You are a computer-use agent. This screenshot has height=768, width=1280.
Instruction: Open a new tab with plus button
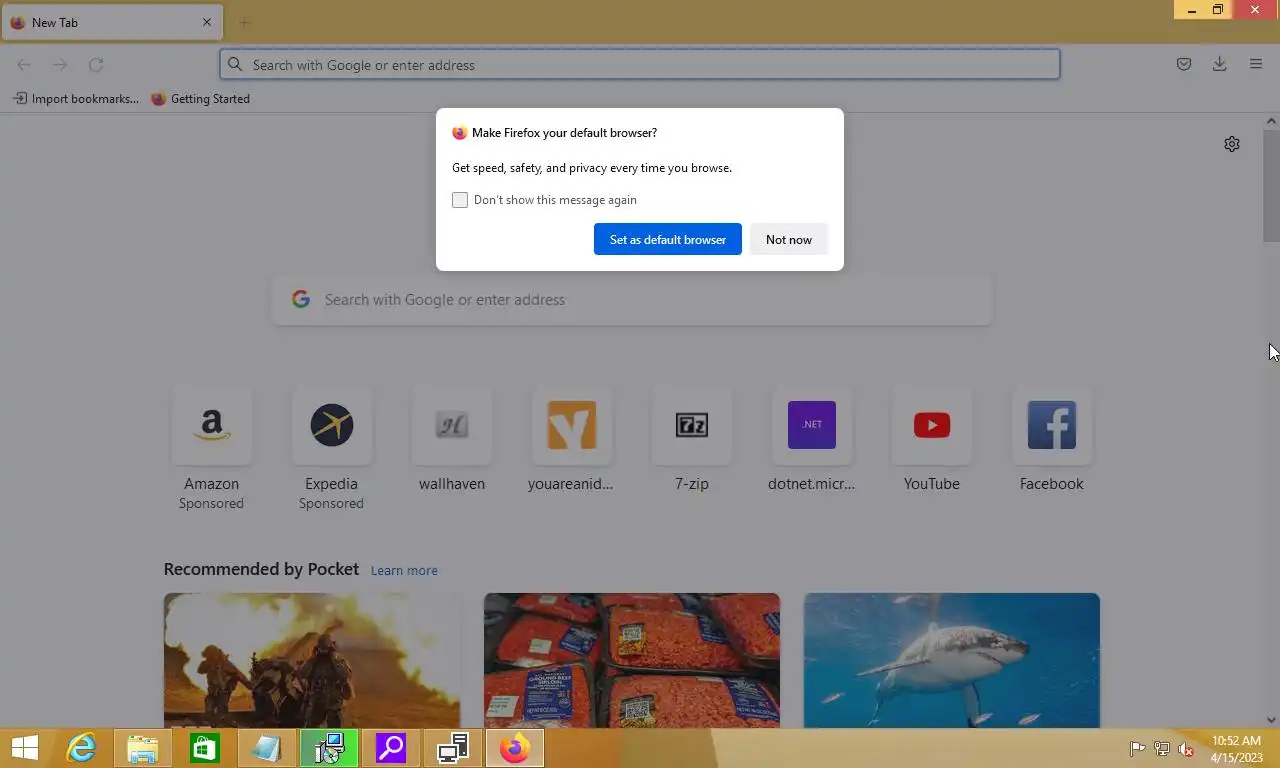point(244,22)
